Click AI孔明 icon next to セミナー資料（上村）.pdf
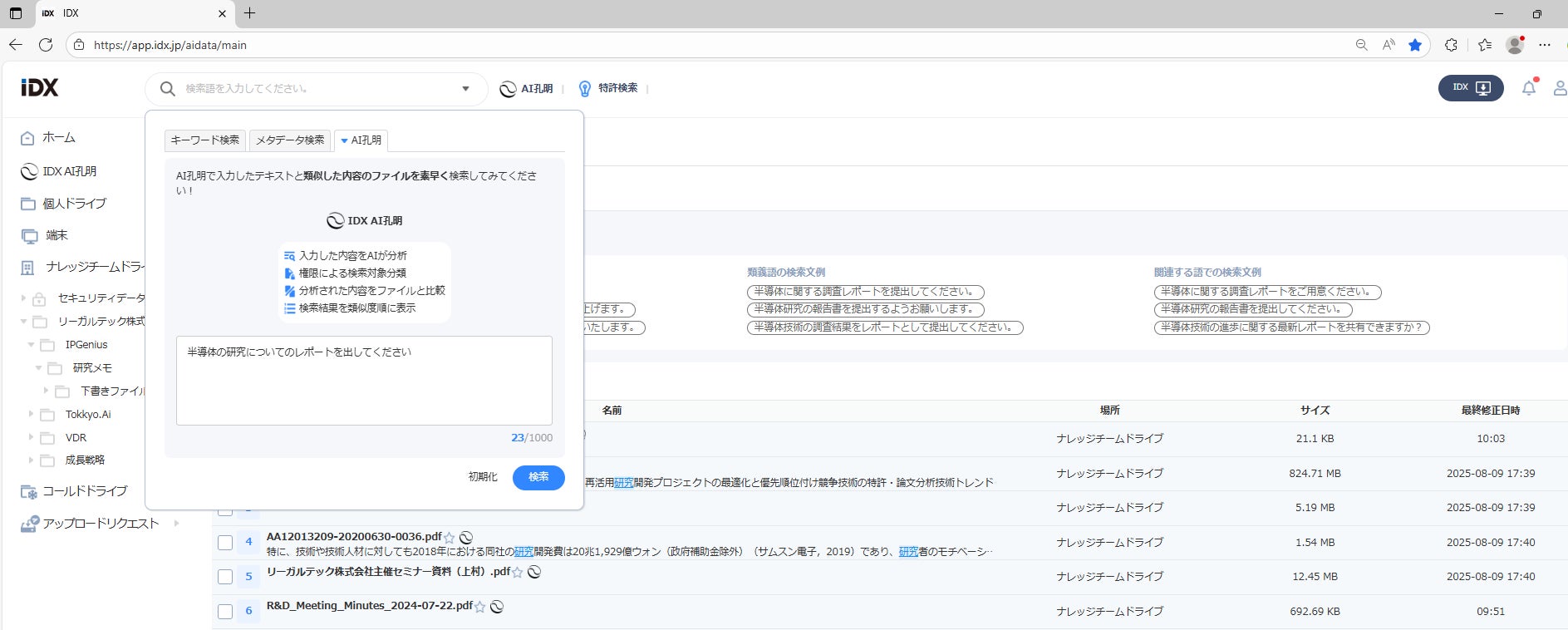Image resolution: width=1568 pixels, height=630 pixels. [534, 572]
